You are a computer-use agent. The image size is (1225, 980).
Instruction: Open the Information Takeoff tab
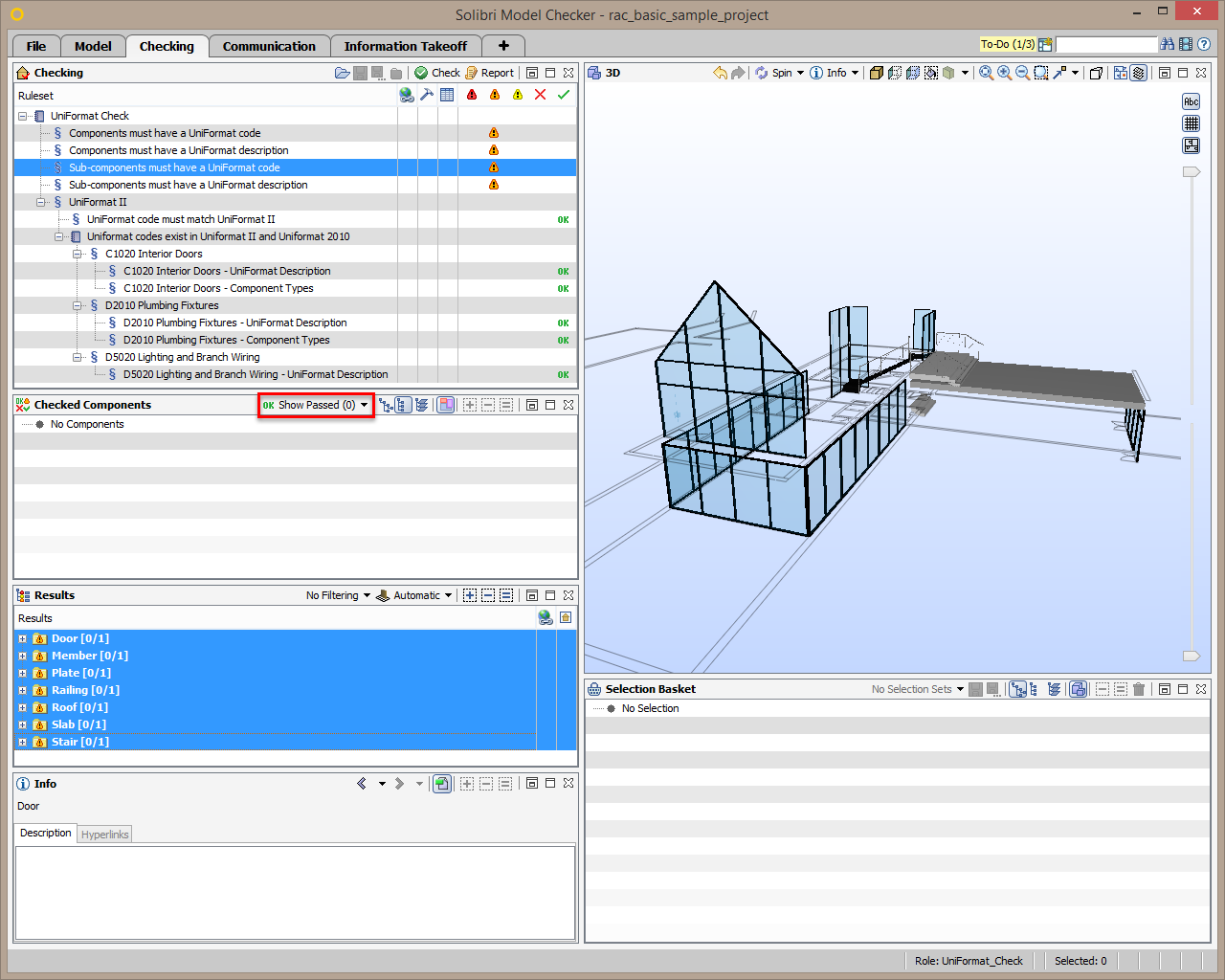[x=406, y=46]
